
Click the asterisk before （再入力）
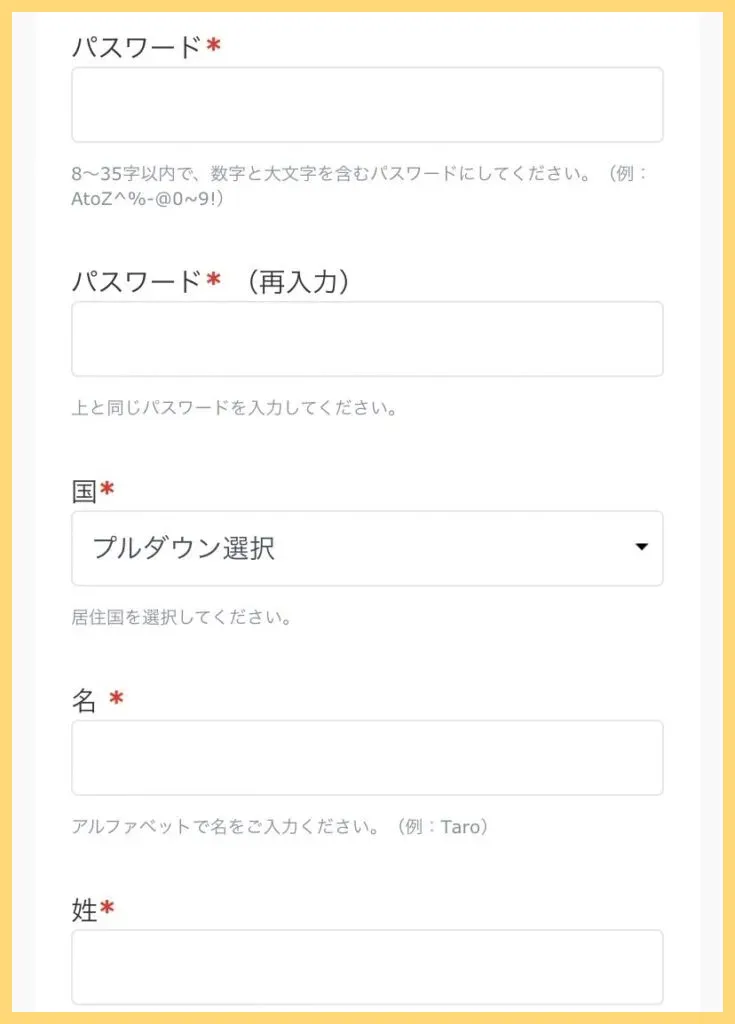(x=213, y=281)
